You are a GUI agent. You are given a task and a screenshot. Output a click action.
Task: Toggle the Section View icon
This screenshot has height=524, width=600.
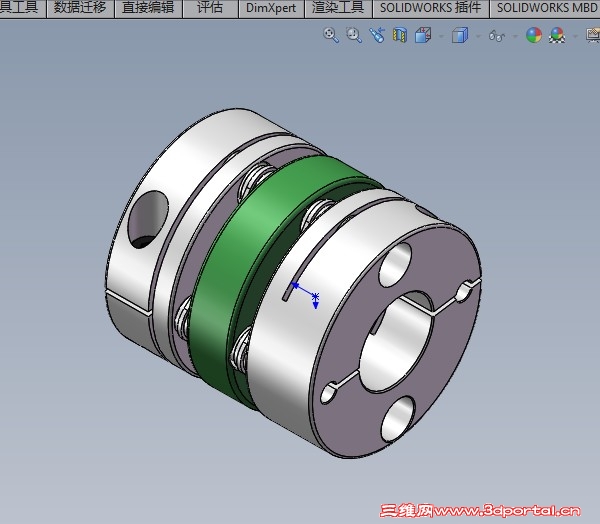400,35
